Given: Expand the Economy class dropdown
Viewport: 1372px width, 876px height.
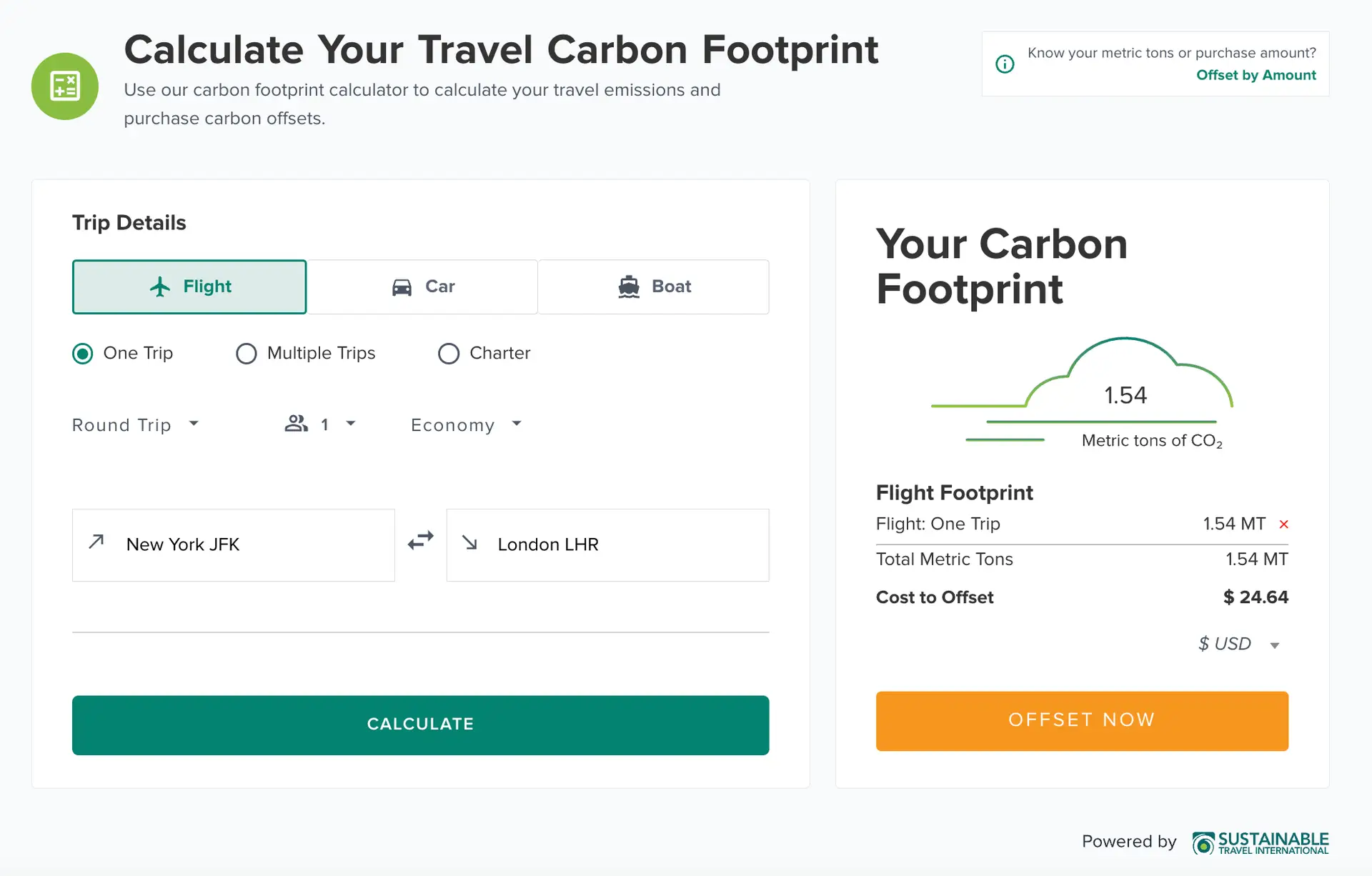Looking at the screenshot, I should pos(467,425).
